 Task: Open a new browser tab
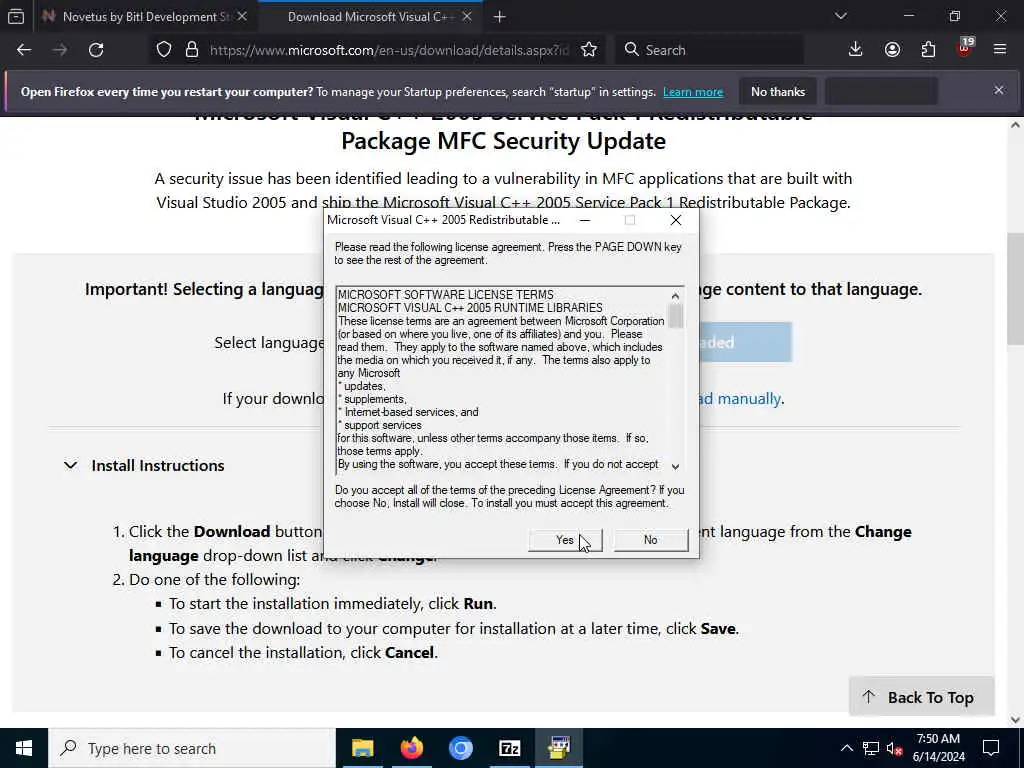click(x=500, y=17)
